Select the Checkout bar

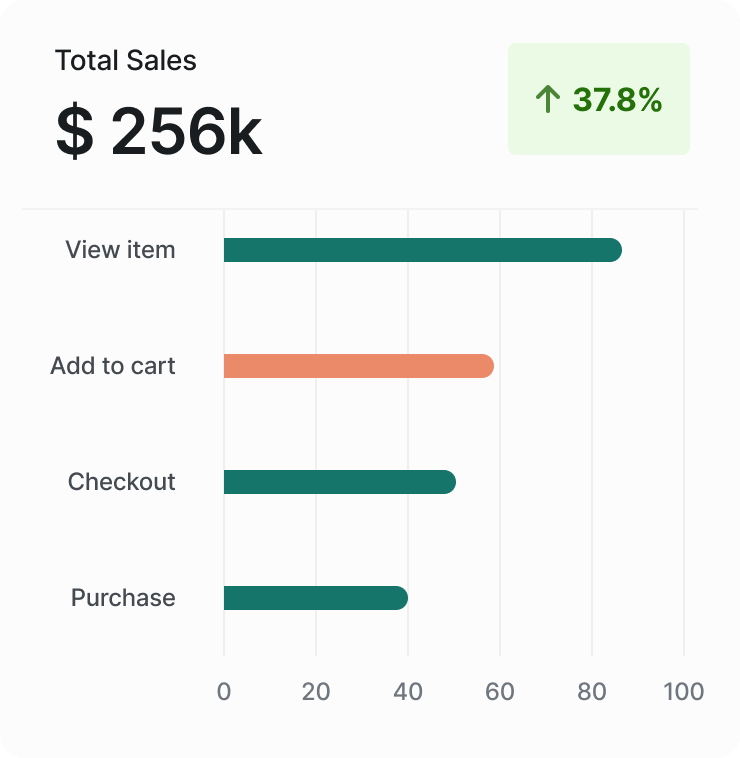pos(339,482)
